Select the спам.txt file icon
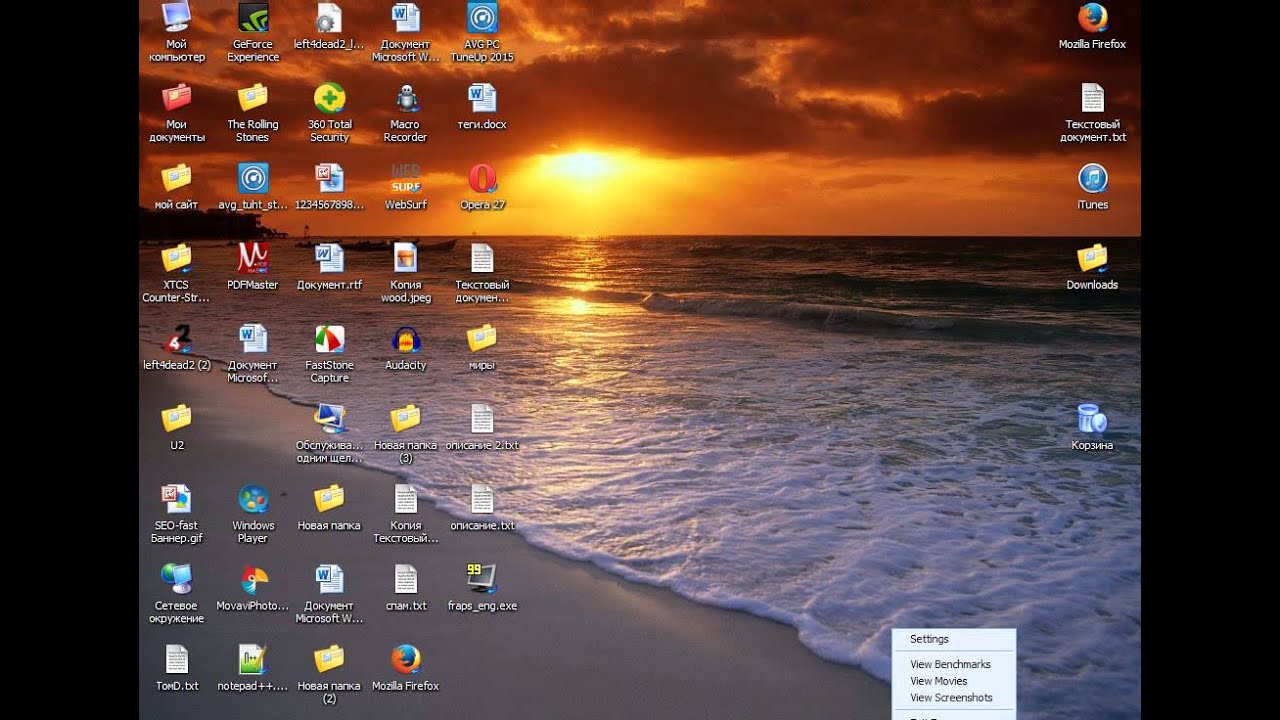This screenshot has width=1280, height=720. (405, 587)
